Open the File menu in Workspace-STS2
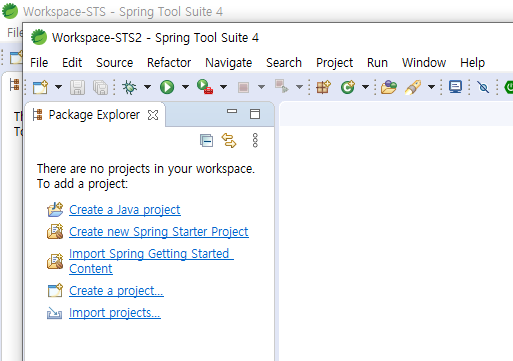The image size is (513, 361). click(39, 63)
